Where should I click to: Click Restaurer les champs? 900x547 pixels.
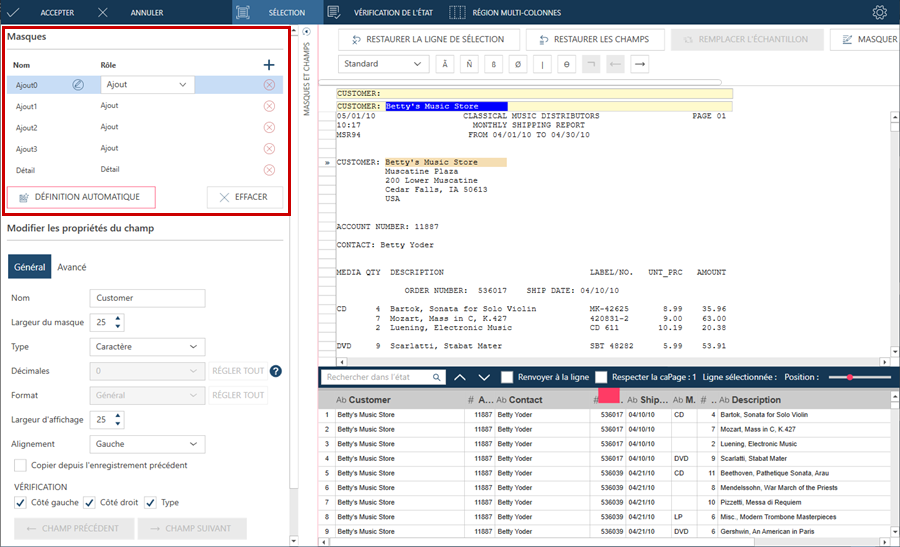point(594,39)
